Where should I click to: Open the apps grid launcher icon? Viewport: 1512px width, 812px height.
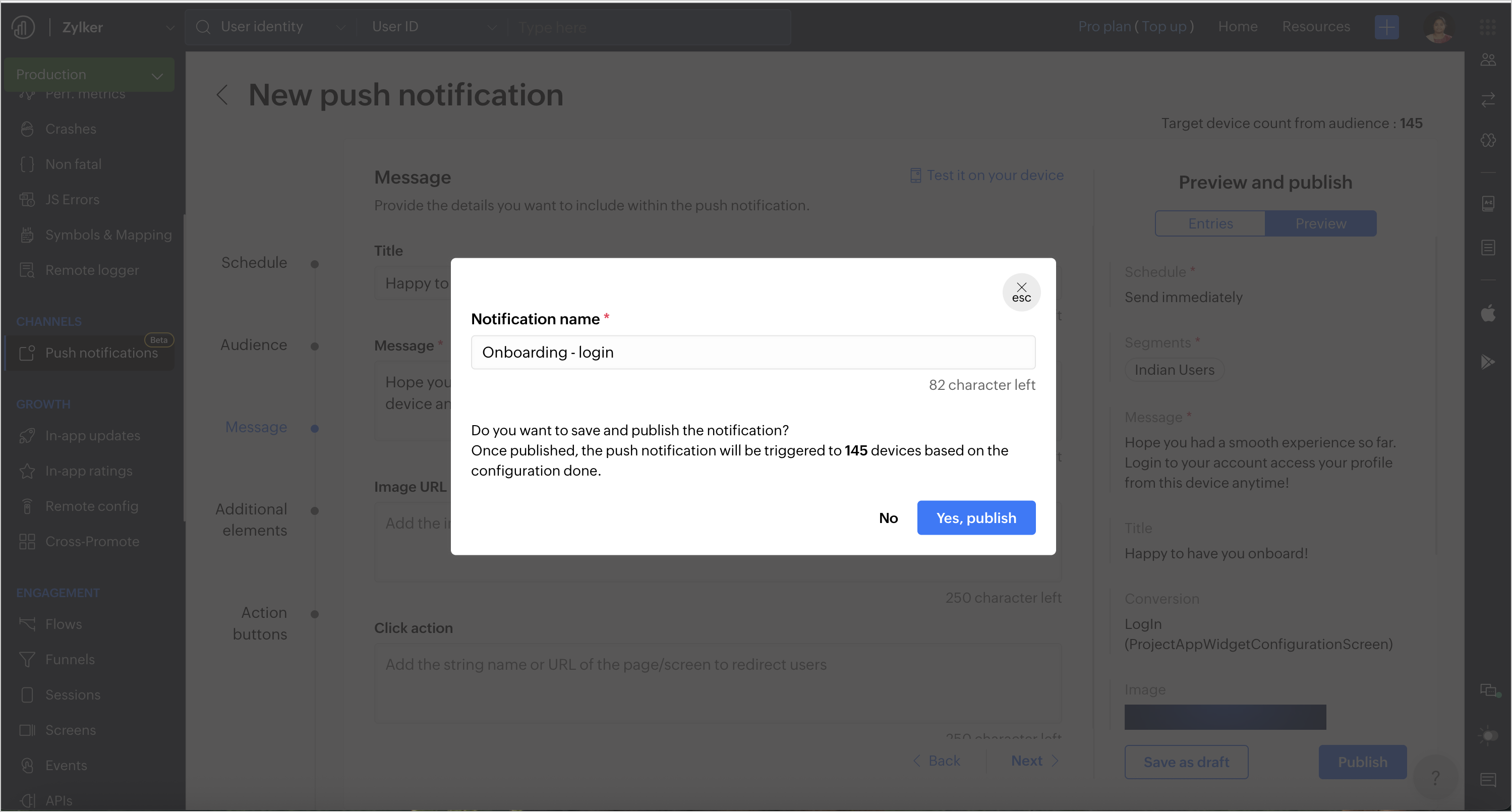click(1487, 27)
